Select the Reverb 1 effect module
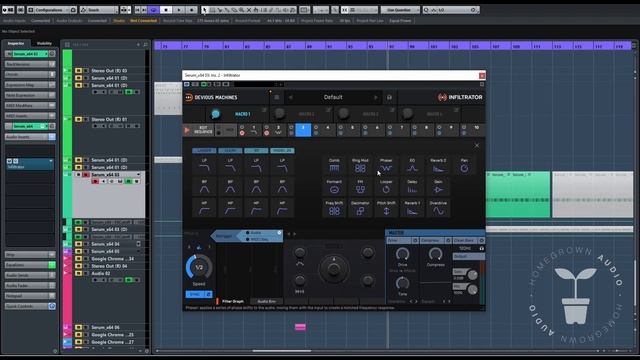 click(412, 208)
